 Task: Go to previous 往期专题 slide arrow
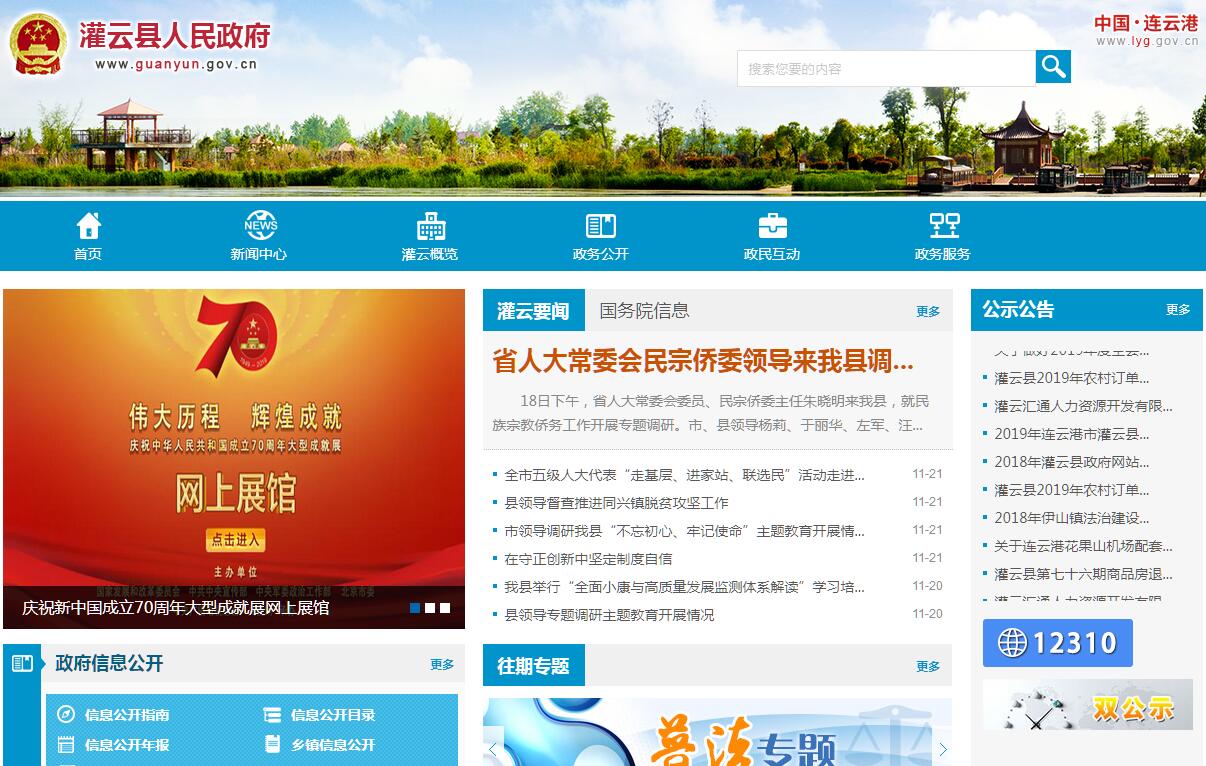tap(493, 748)
